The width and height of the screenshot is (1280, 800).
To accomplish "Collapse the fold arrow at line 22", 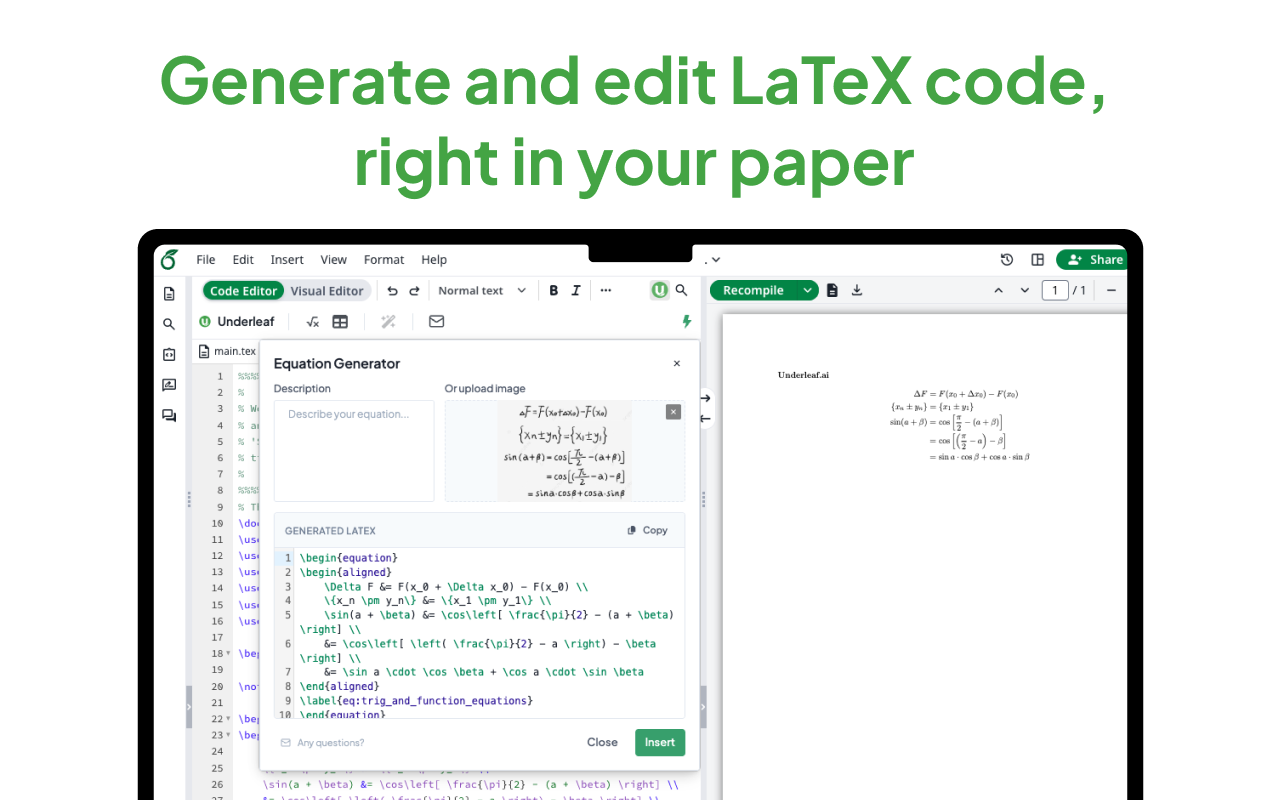I will pos(229,719).
